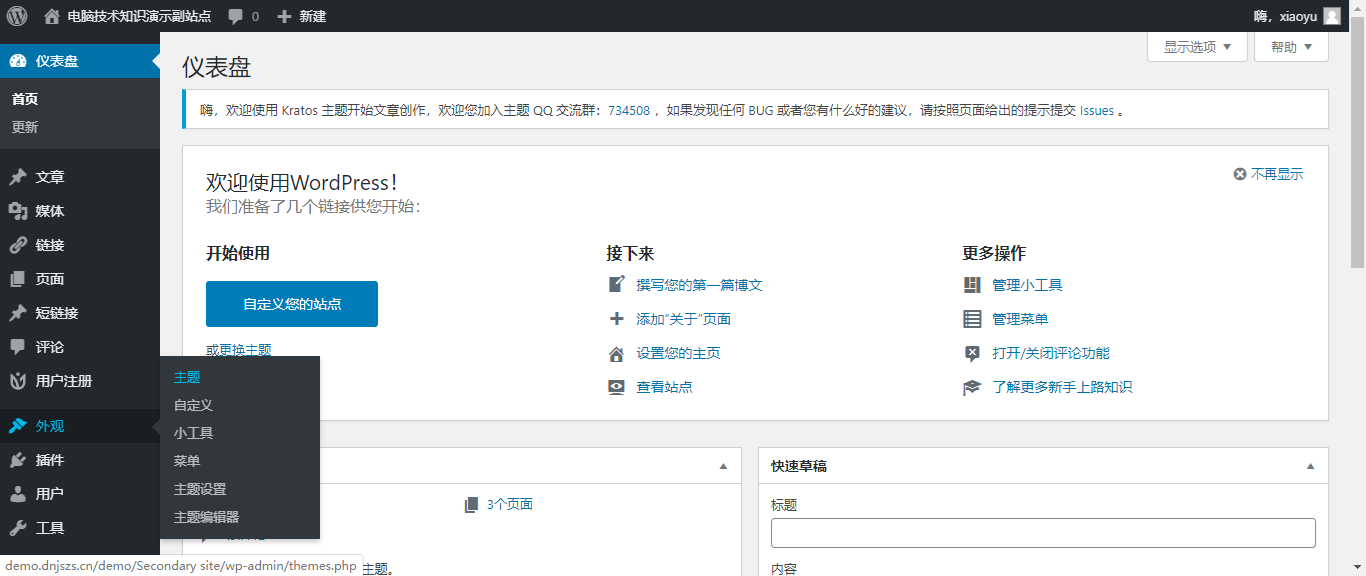
Task: Click the 自定义您的站点 button
Action: [292, 304]
